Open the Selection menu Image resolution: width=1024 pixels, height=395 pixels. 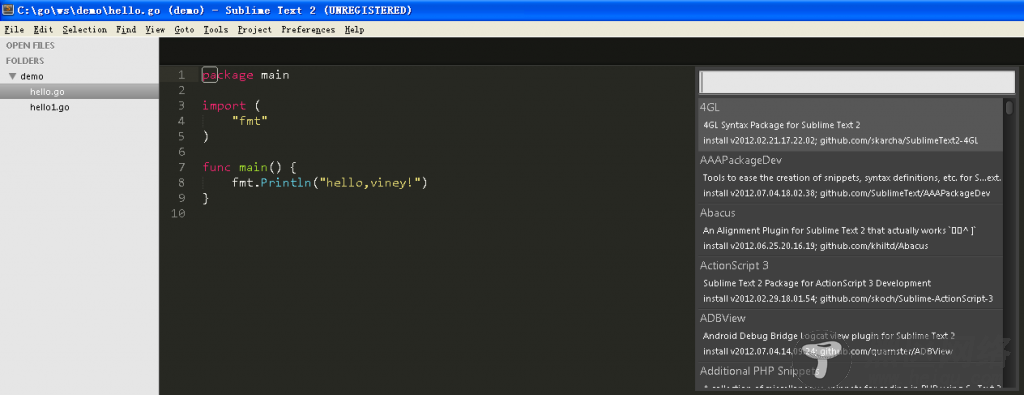(84, 29)
